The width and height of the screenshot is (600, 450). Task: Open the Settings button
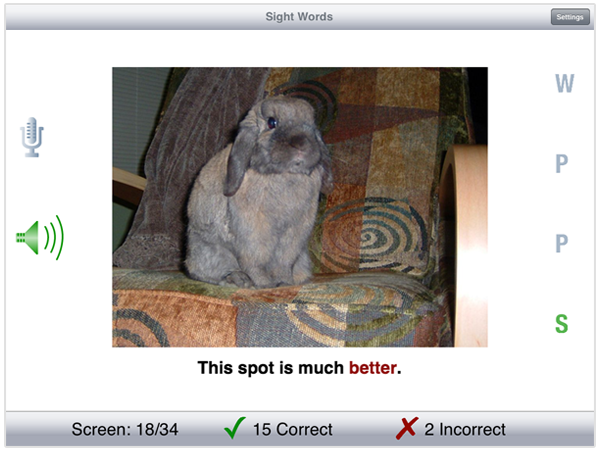[570, 17]
